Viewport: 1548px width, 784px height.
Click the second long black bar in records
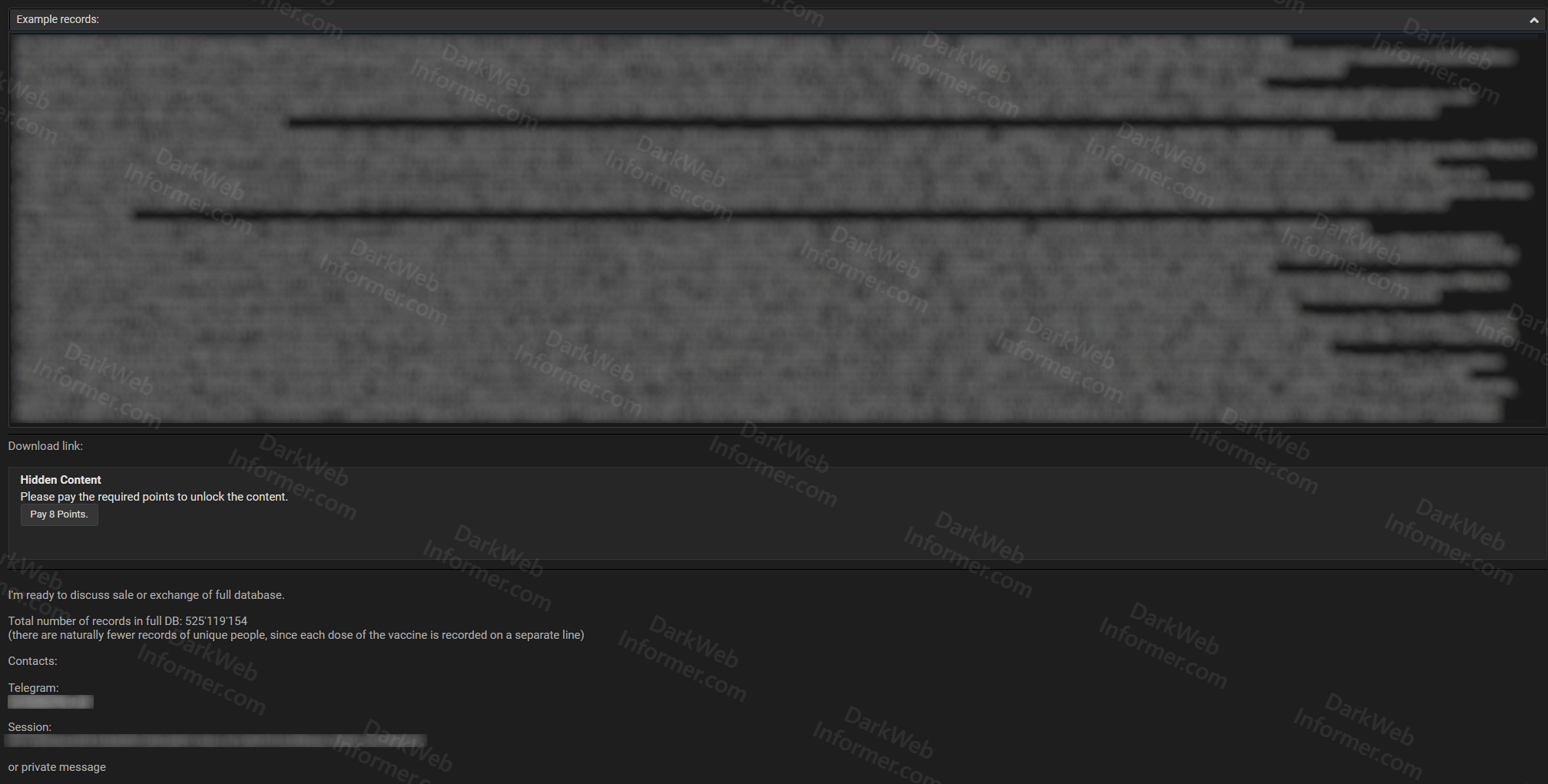[691, 214]
